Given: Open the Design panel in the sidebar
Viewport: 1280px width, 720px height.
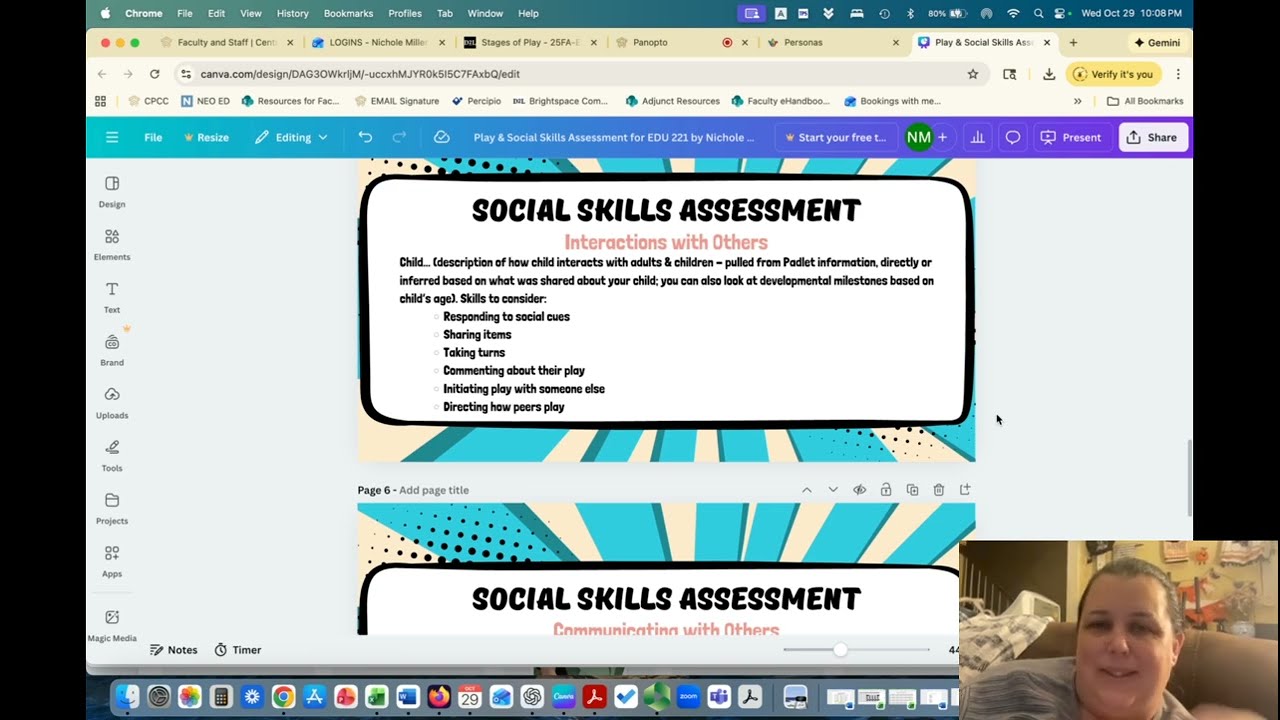Looking at the screenshot, I should pos(112,191).
